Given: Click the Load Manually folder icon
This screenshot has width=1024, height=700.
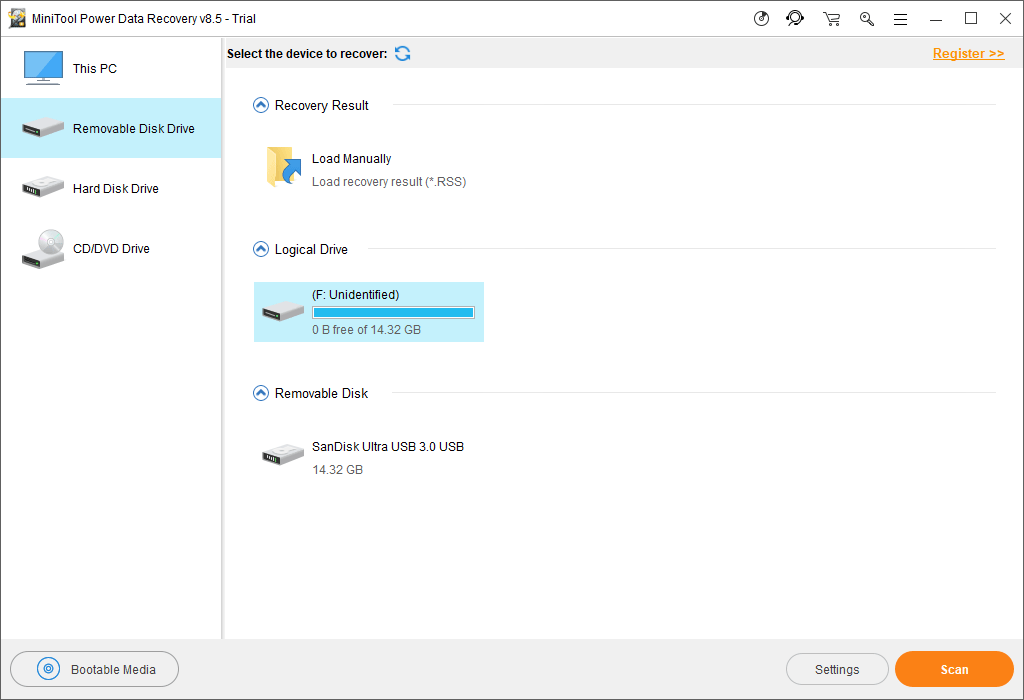Looking at the screenshot, I should (x=283, y=167).
